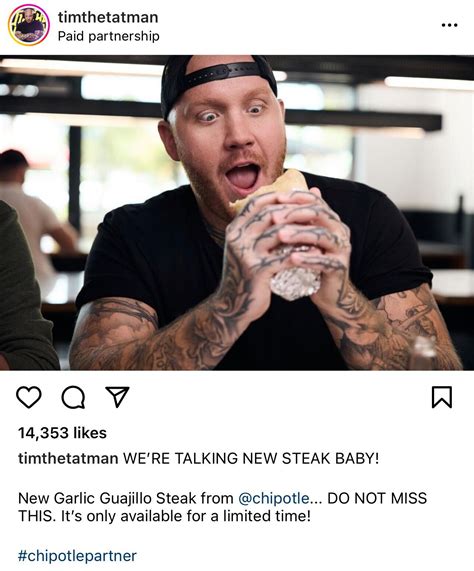Select the WE'RE TALKING NEW STEAK BABY text
The width and height of the screenshot is (474, 571).
coord(250,458)
